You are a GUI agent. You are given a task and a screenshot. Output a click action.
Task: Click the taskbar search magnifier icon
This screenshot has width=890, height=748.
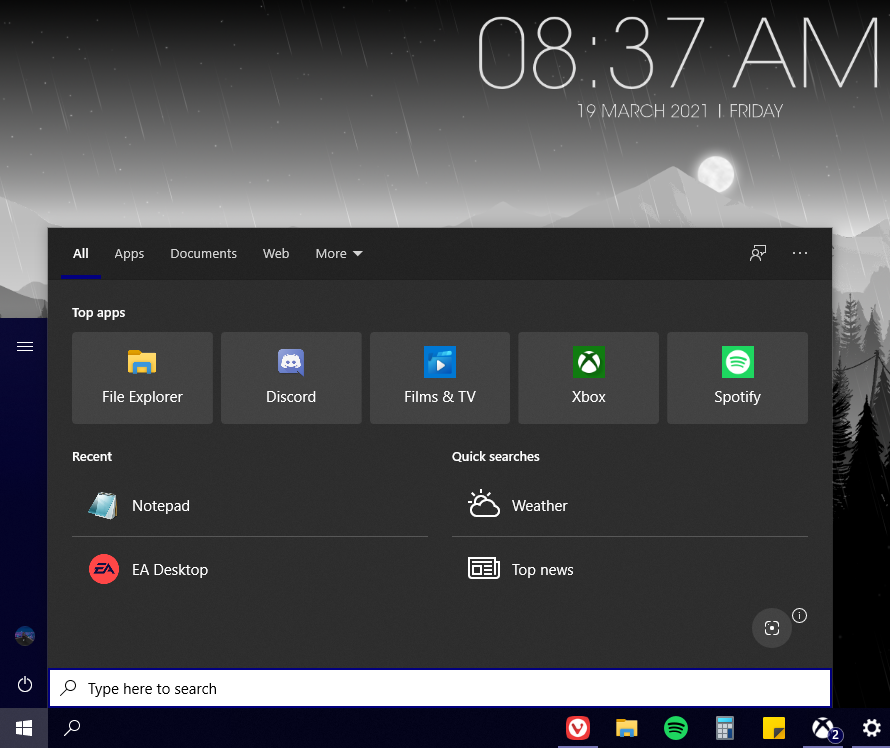pyautogui.click(x=72, y=728)
